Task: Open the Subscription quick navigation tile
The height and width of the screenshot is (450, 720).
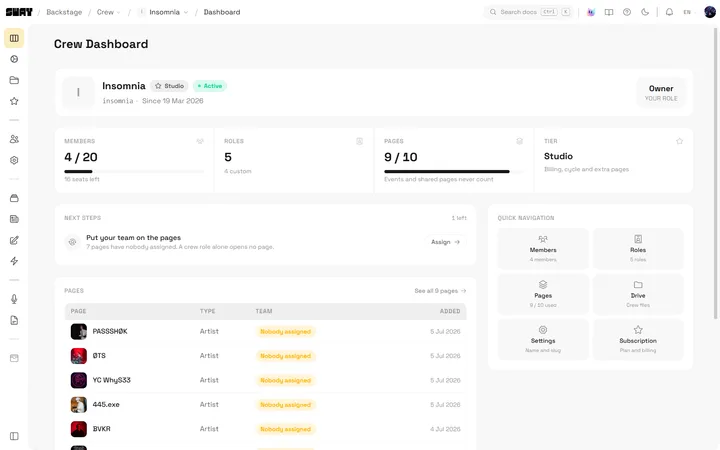Action: [638, 340]
